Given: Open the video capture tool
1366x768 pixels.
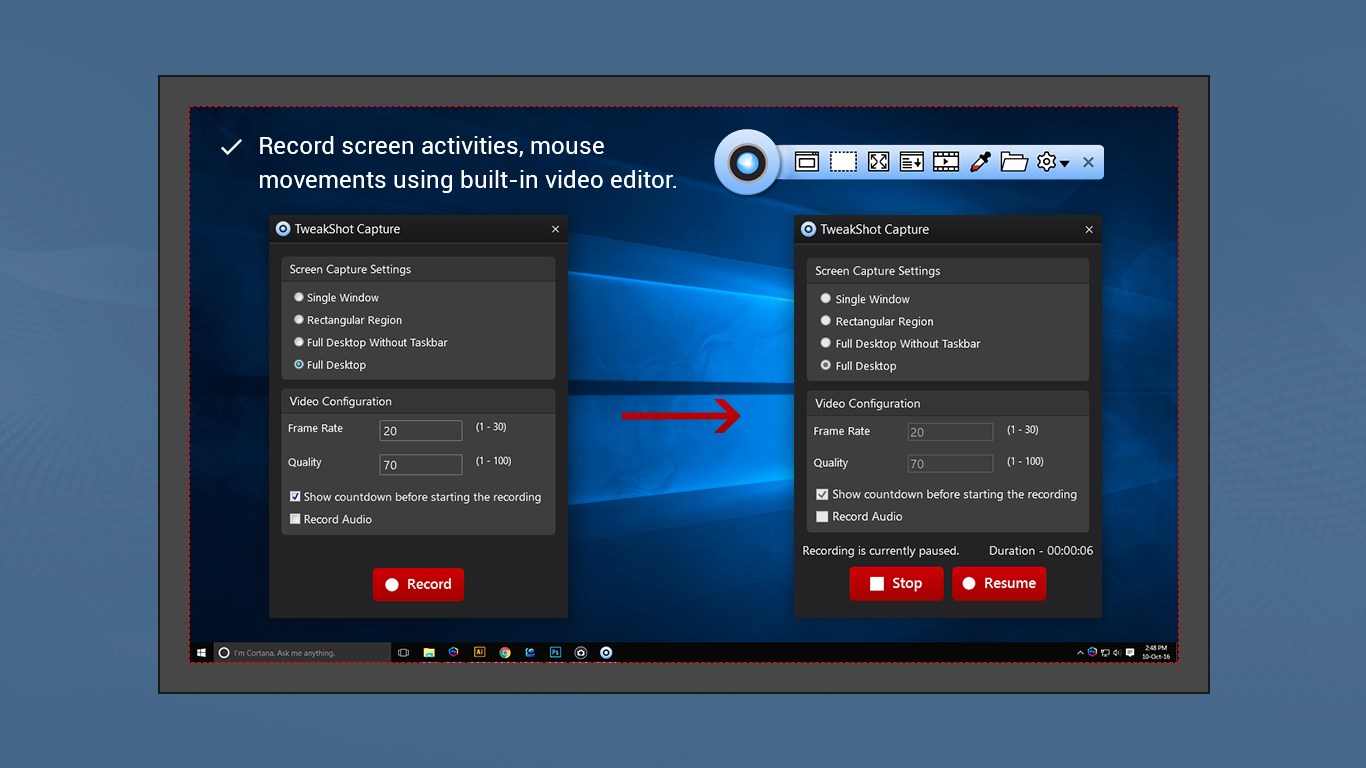Looking at the screenshot, I should [946, 161].
